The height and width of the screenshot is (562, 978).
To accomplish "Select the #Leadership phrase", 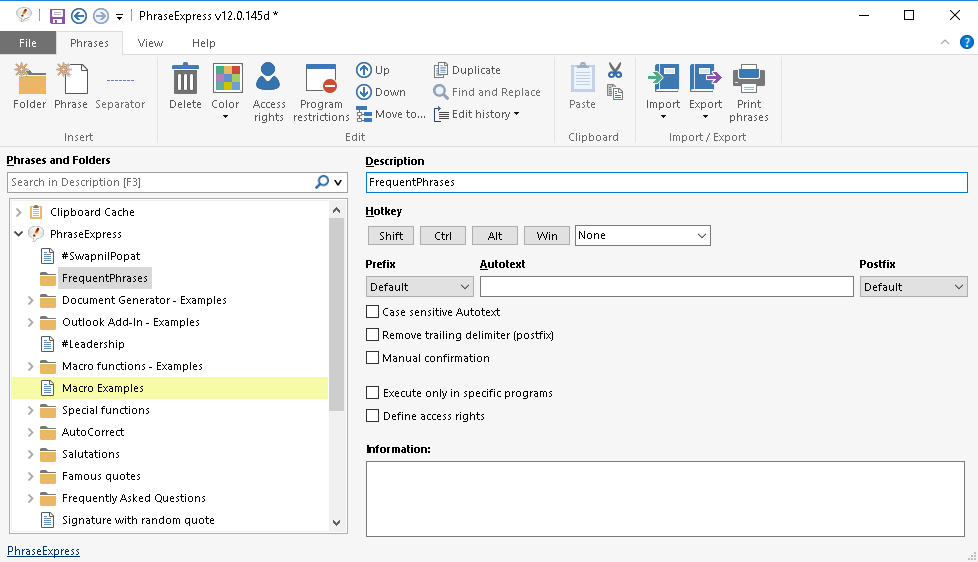I will [93, 344].
